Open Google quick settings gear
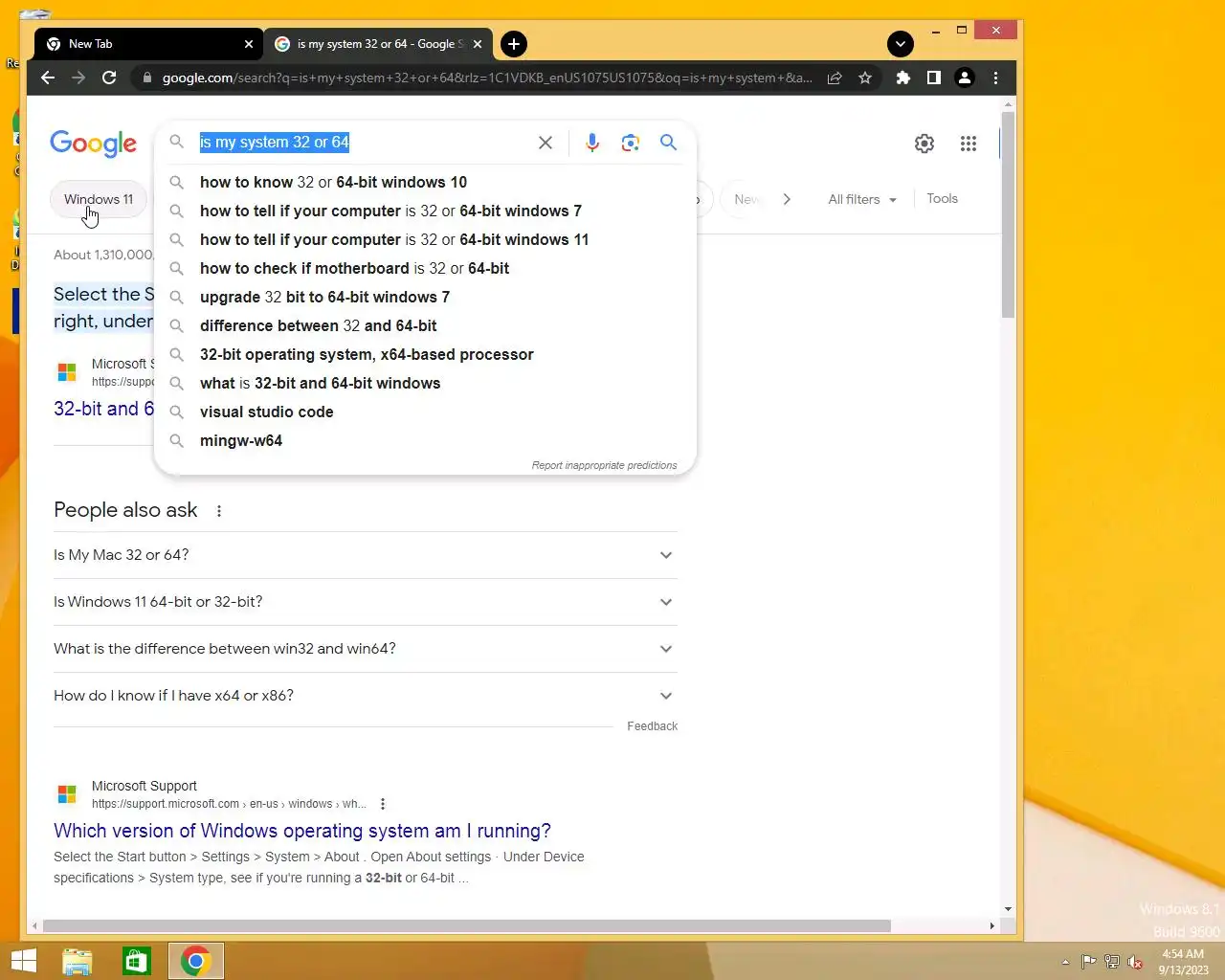This screenshot has width=1225, height=980. point(924,144)
